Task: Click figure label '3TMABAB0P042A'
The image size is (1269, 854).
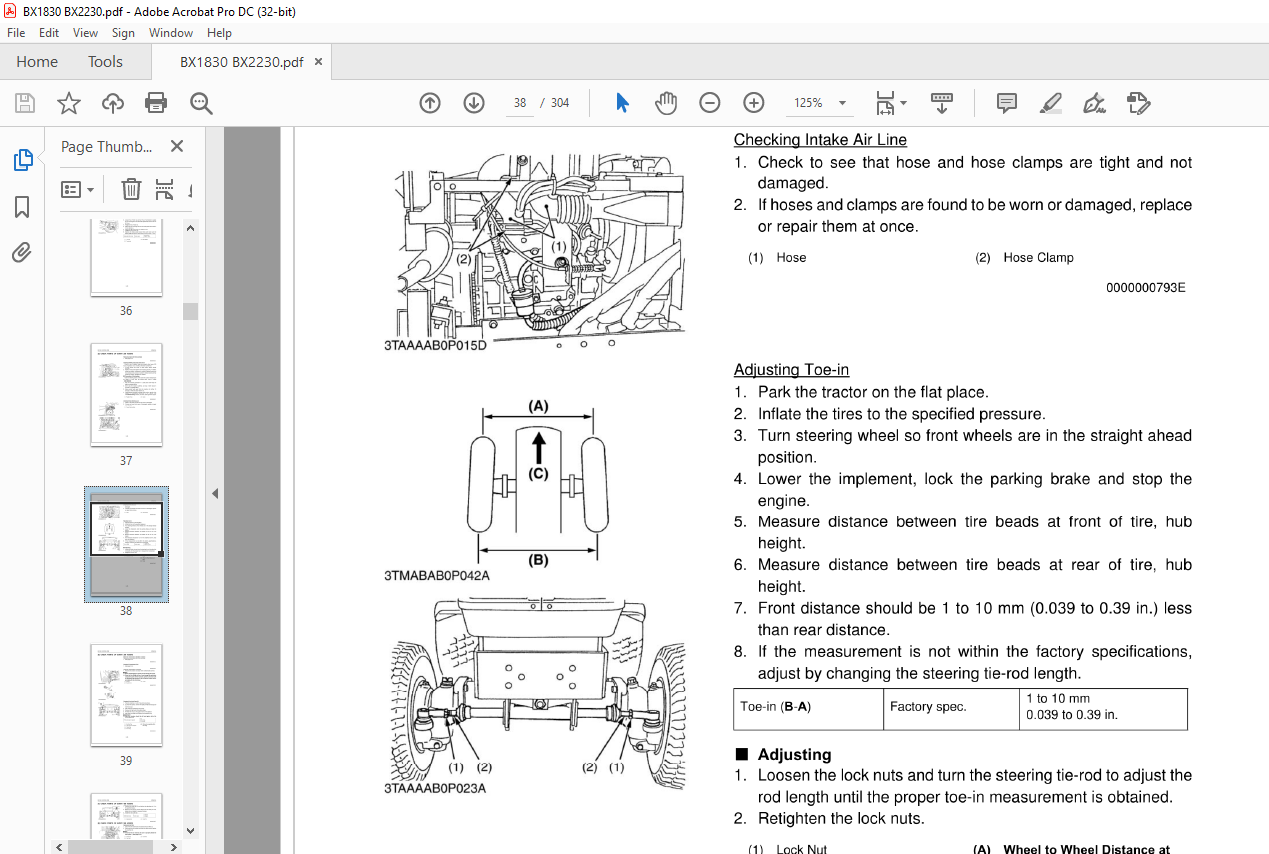Action: [436, 576]
